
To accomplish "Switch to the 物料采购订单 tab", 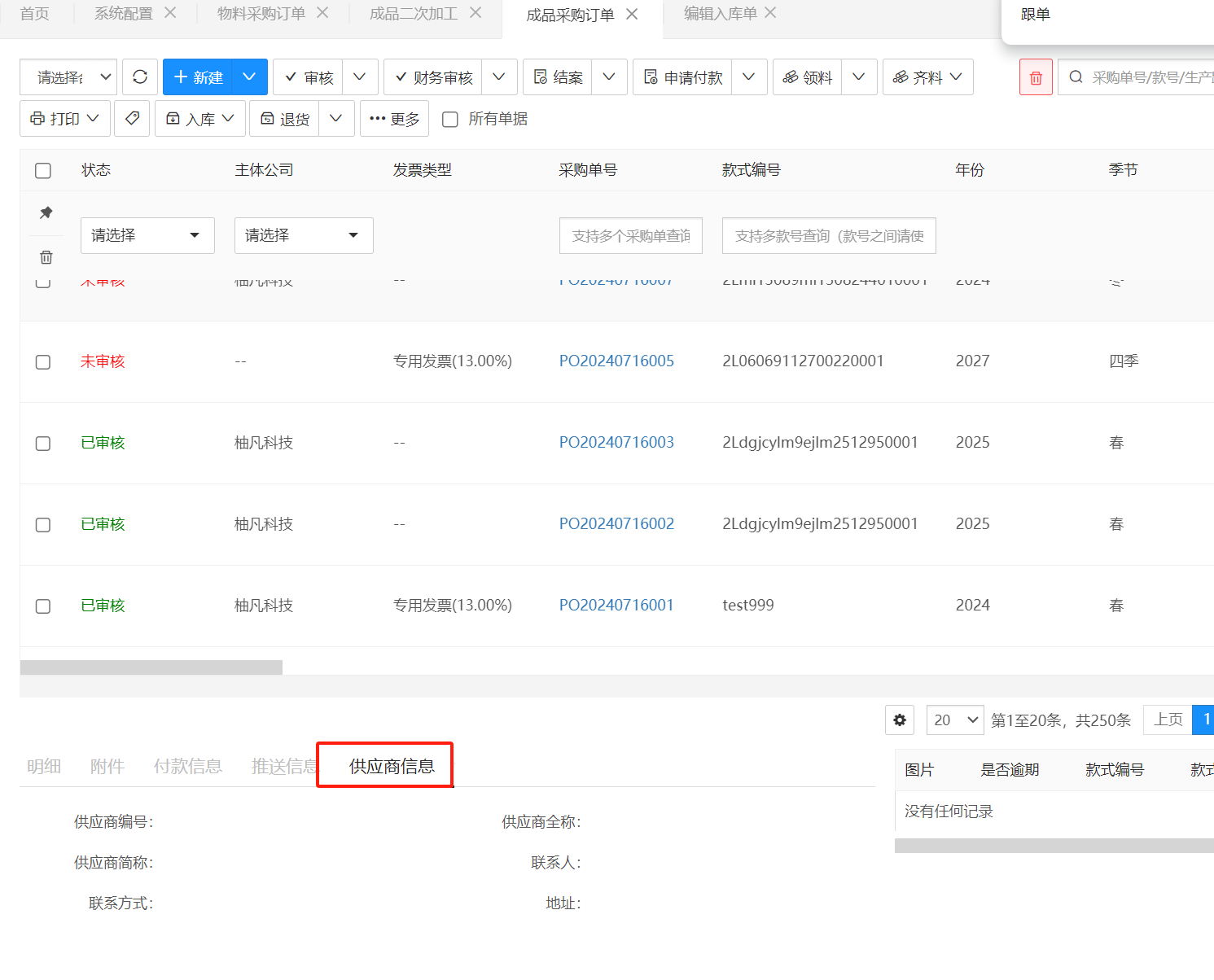I will click(261, 14).
